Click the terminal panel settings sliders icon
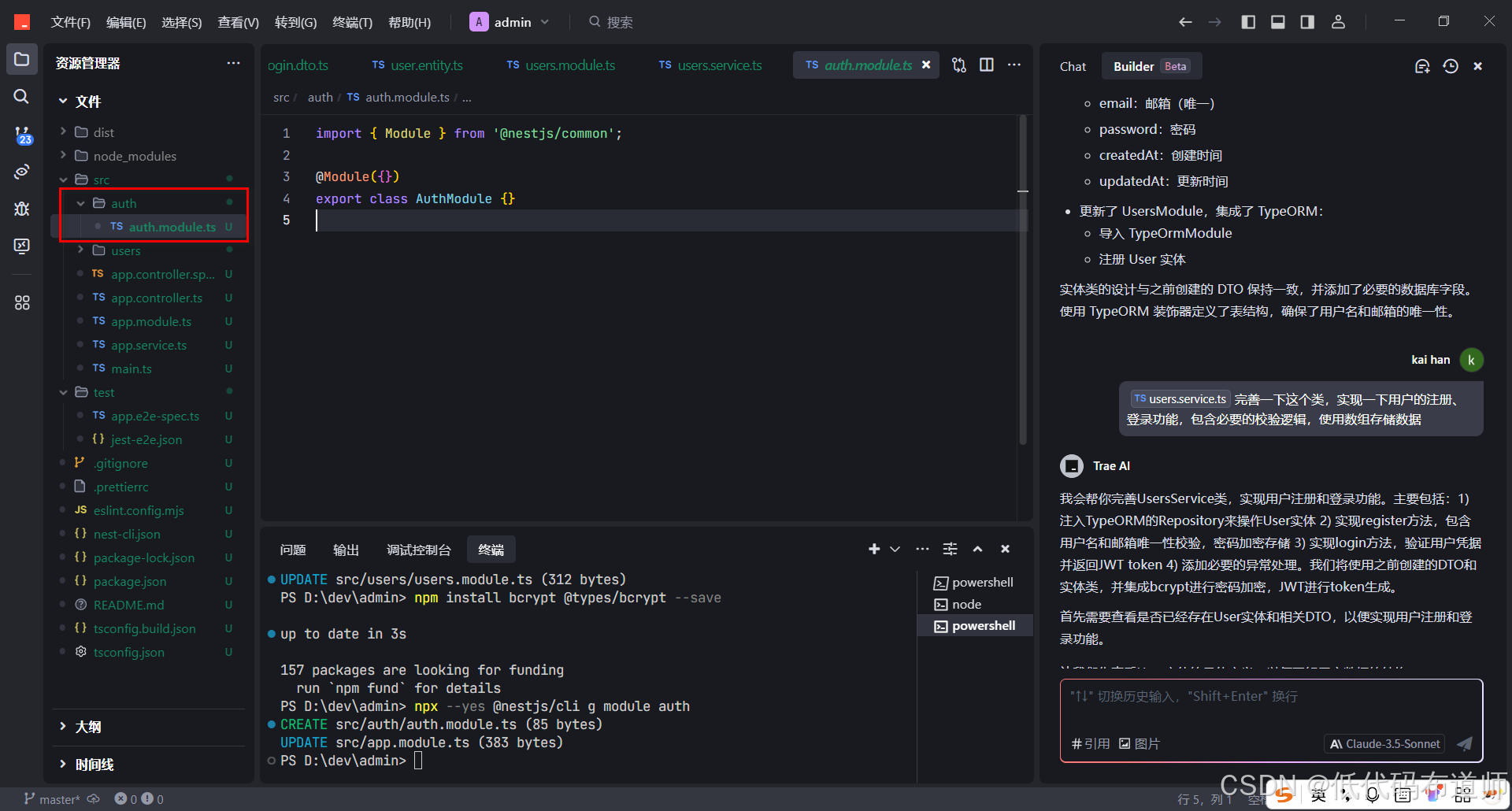The height and width of the screenshot is (811, 1512). tap(951, 549)
